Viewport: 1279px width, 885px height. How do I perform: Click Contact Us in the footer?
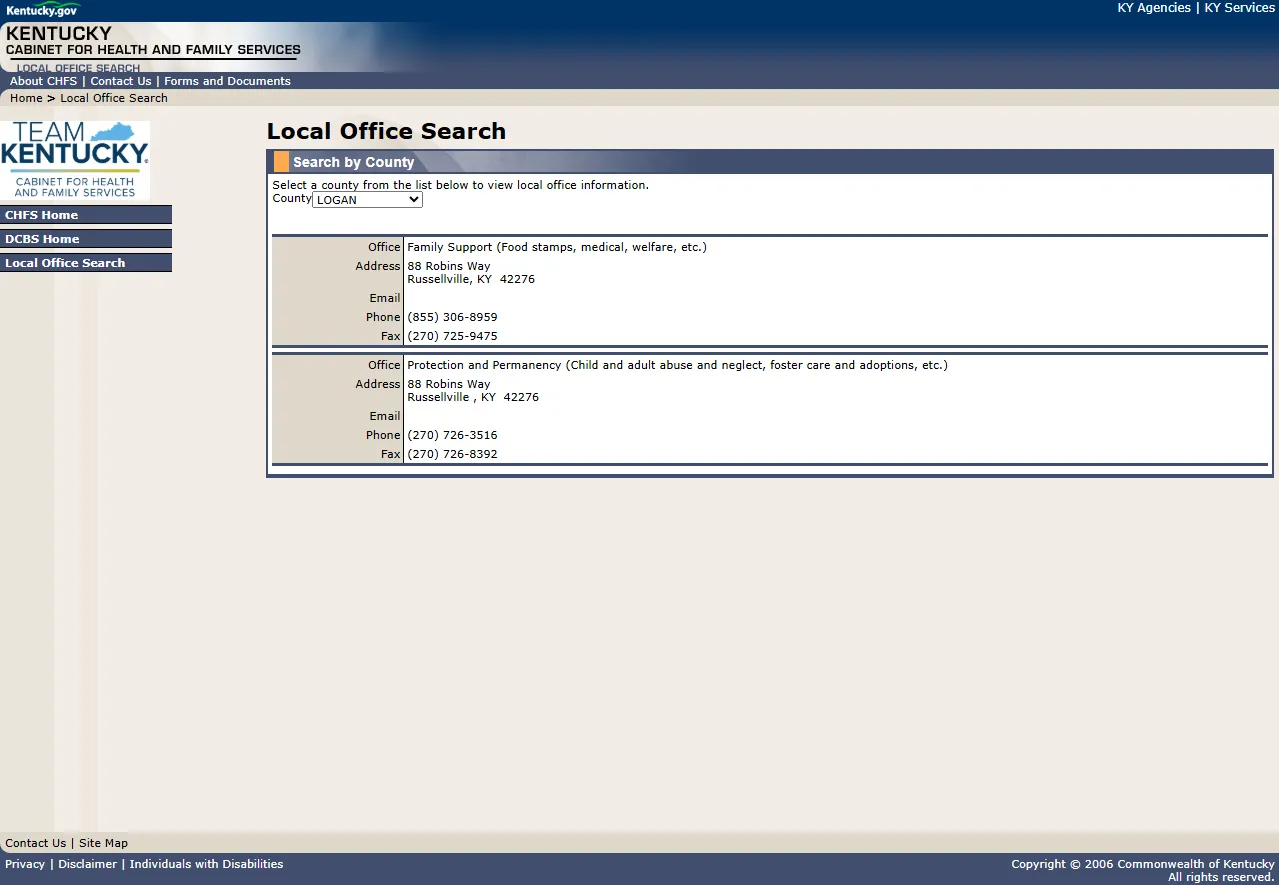pyautogui.click(x=36, y=843)
